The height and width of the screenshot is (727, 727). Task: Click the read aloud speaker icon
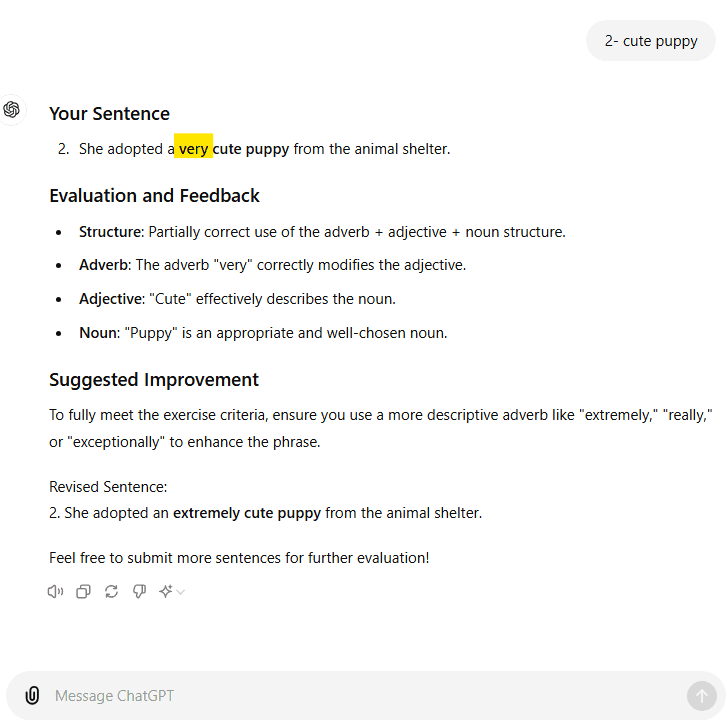pos(55,591)
